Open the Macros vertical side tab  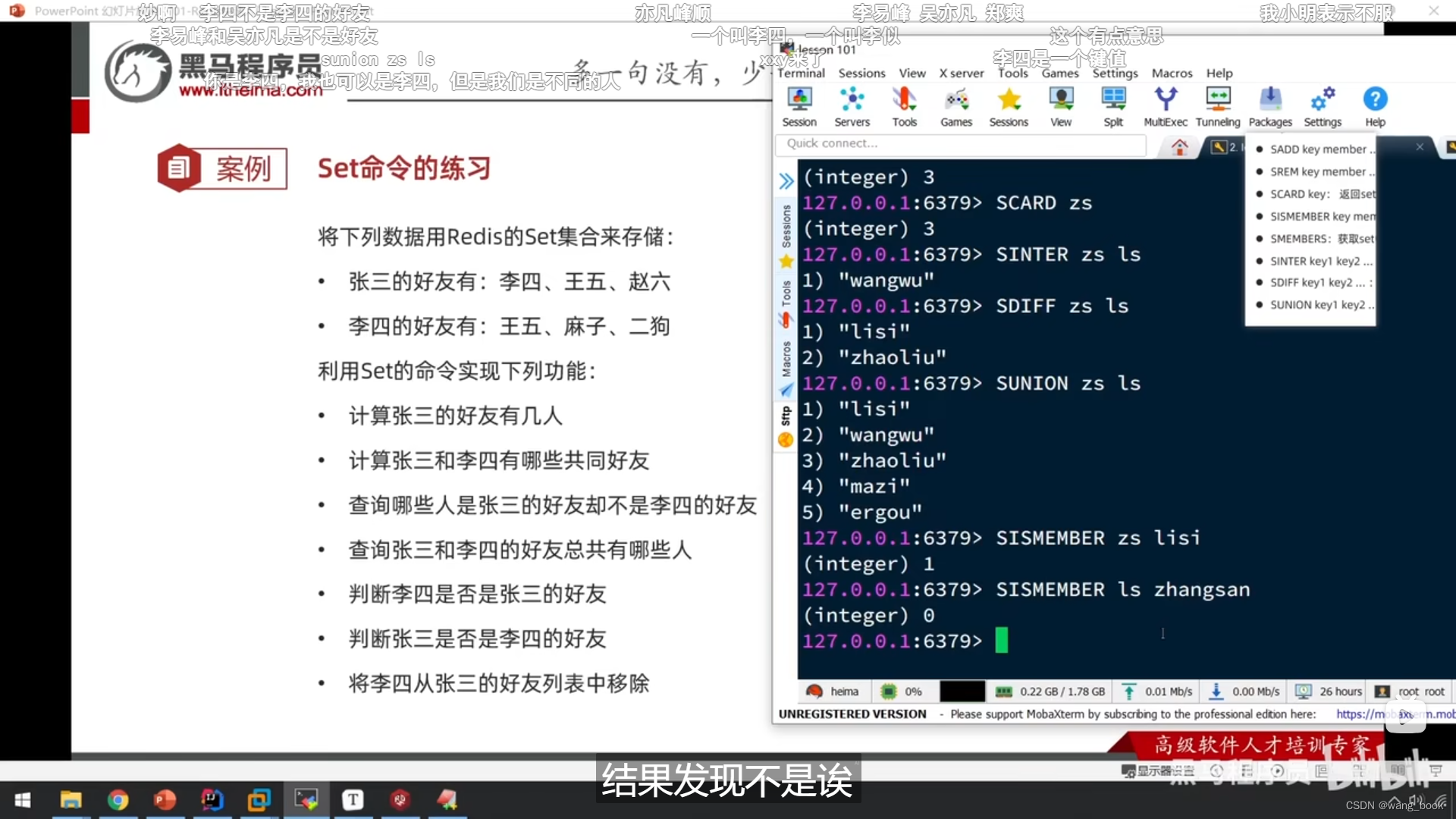[x=786, y=359]
